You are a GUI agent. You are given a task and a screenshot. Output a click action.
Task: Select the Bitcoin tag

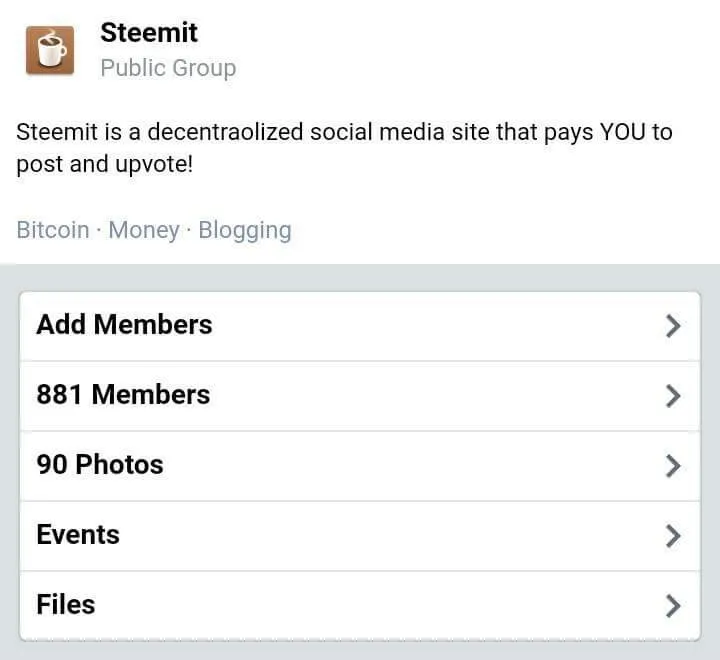click(x=53, y=230)
